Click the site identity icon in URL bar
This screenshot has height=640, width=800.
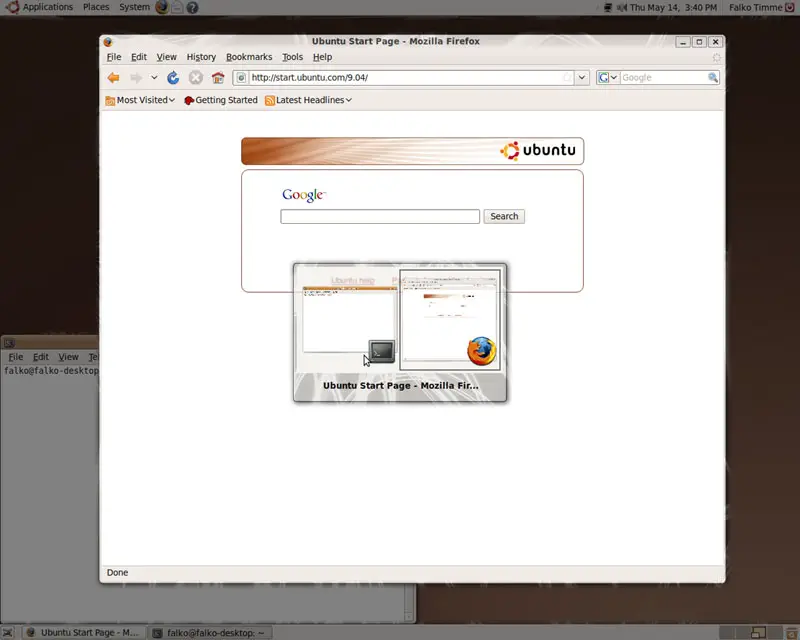(241, 78)
